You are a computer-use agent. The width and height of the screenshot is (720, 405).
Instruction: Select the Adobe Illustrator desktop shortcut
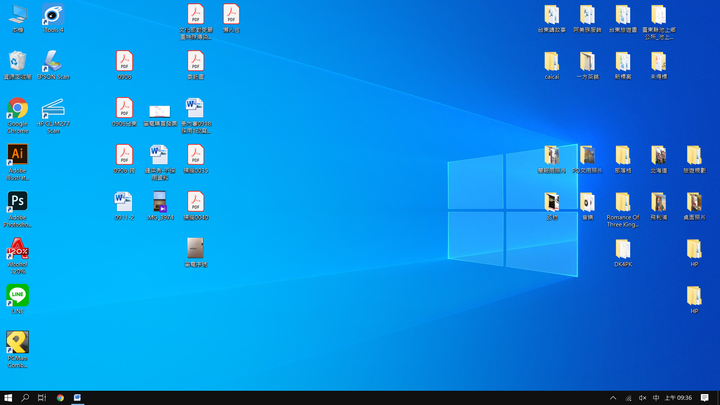click(17, 163)
